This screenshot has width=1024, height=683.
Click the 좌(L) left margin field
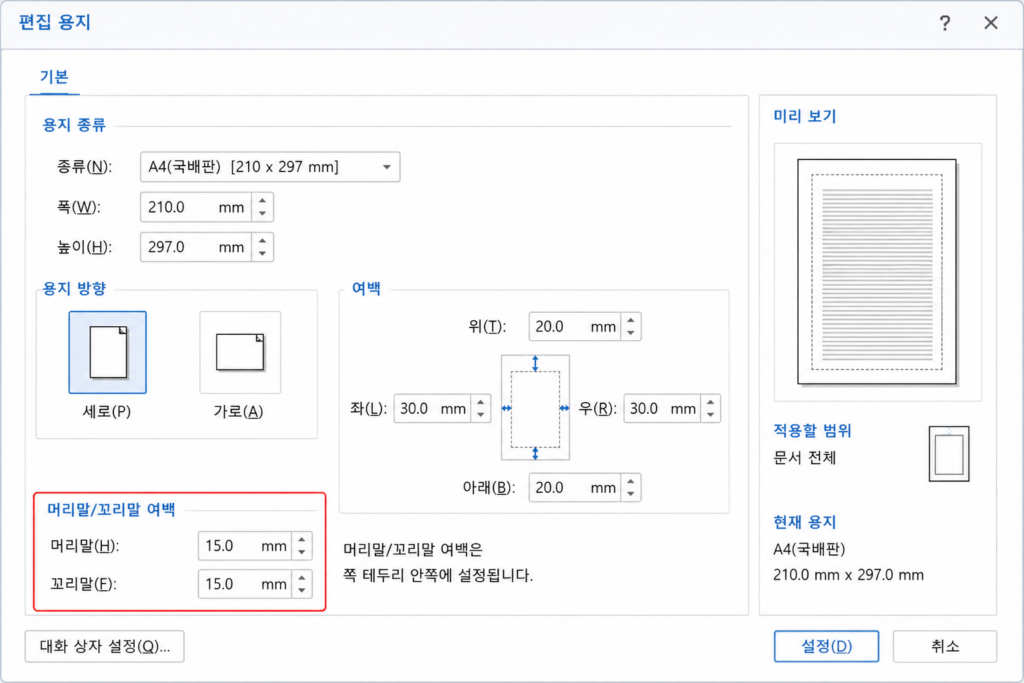point(432,409)
